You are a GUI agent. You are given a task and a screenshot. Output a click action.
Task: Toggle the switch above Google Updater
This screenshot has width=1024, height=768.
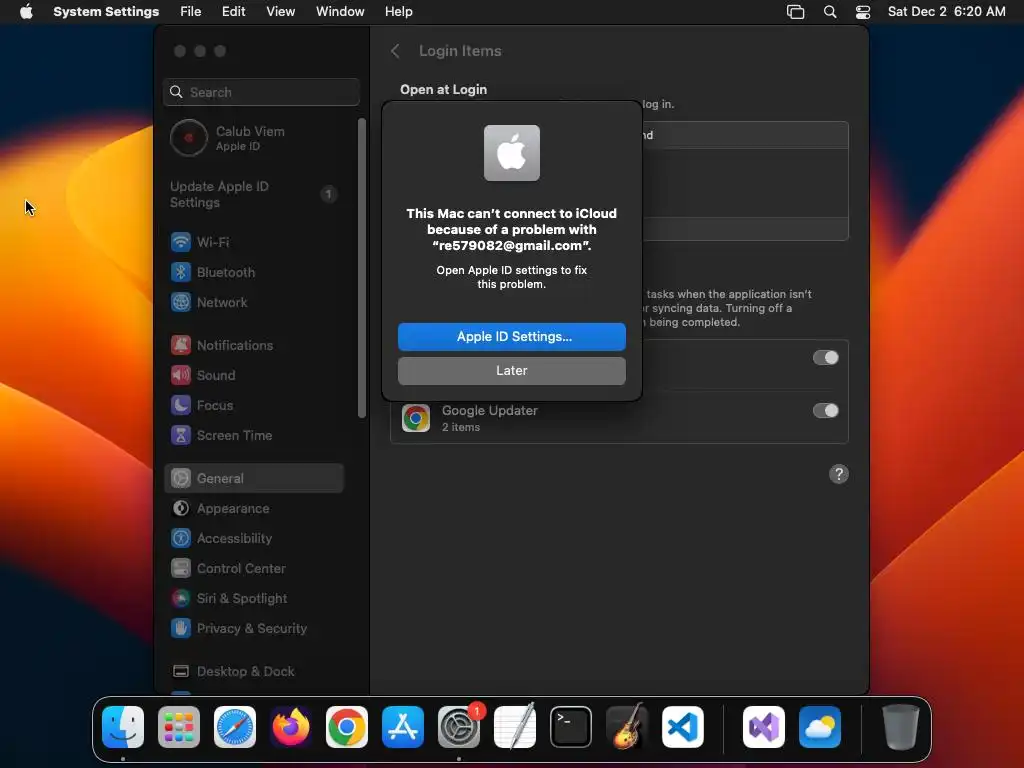pyautogui.click(x=825, y=358)
